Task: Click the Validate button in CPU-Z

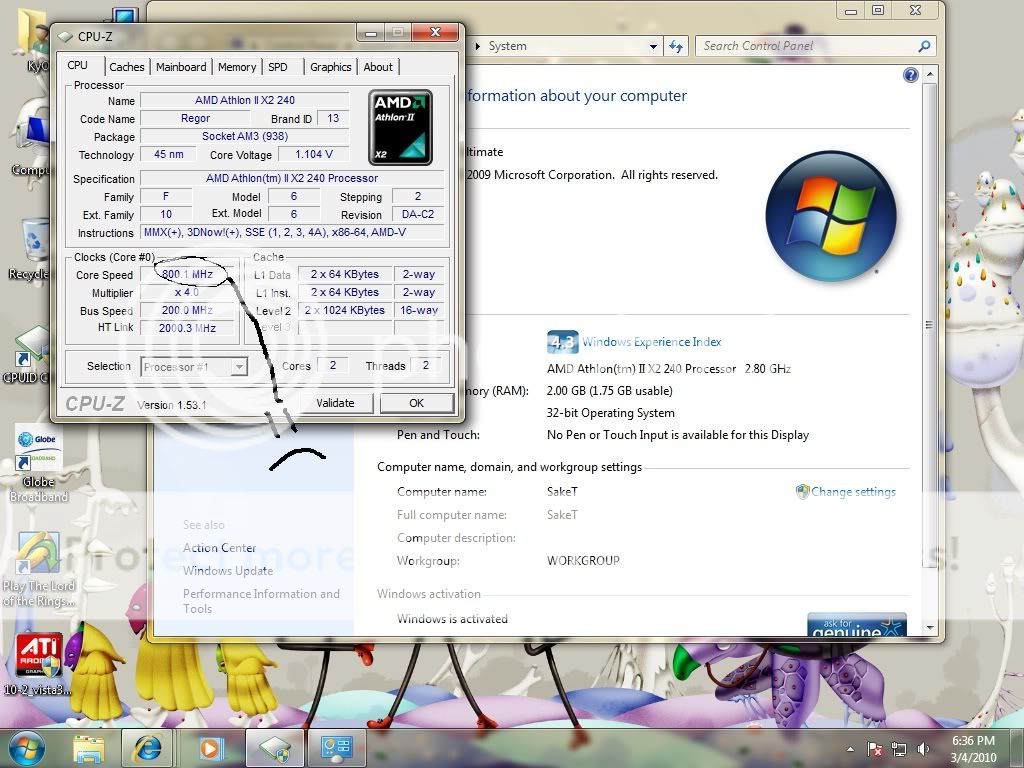Action: [336, 403]
